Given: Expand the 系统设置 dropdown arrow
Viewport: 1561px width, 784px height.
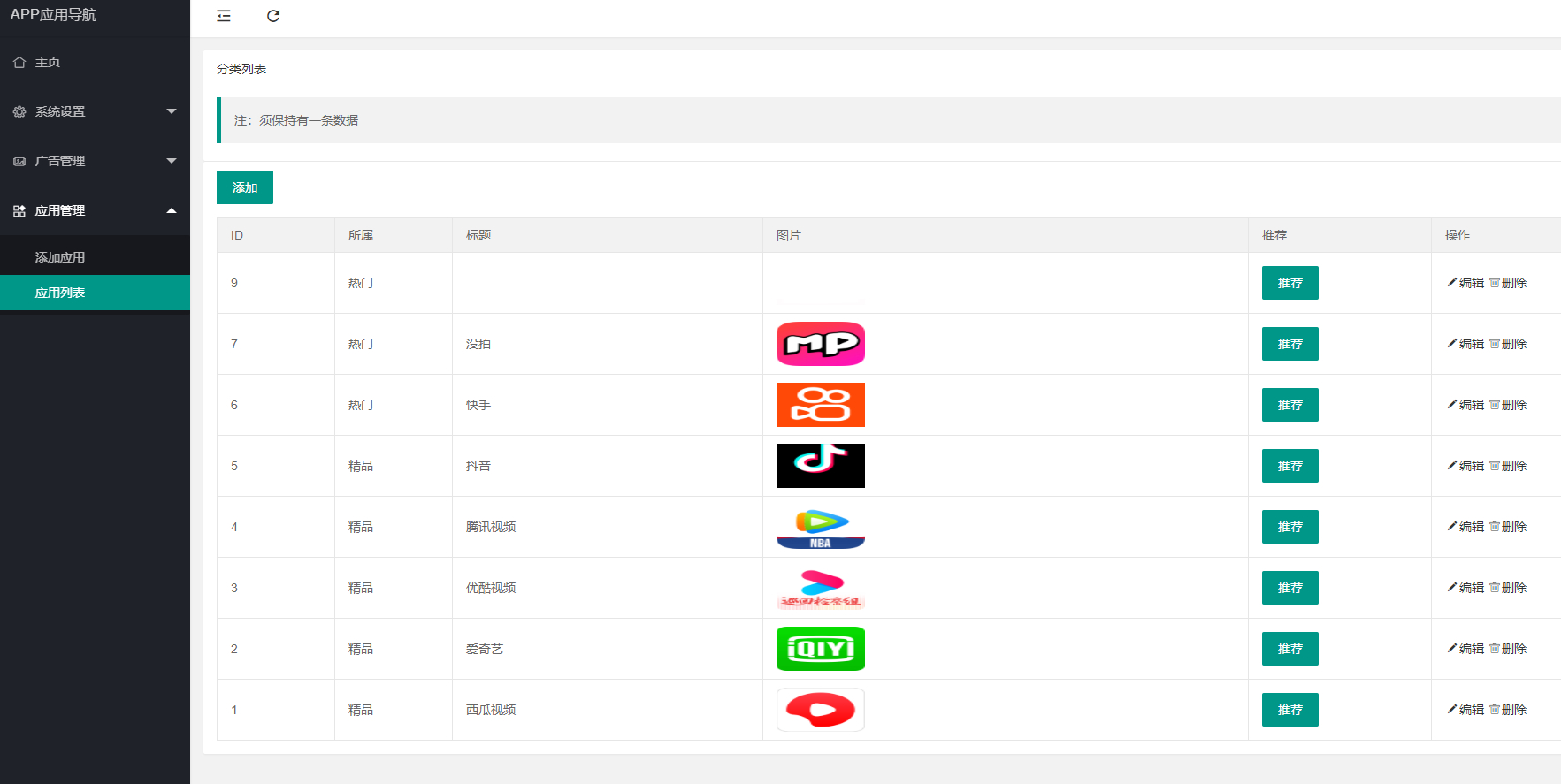Looking at the screenshot, I should tap(172, 111).
